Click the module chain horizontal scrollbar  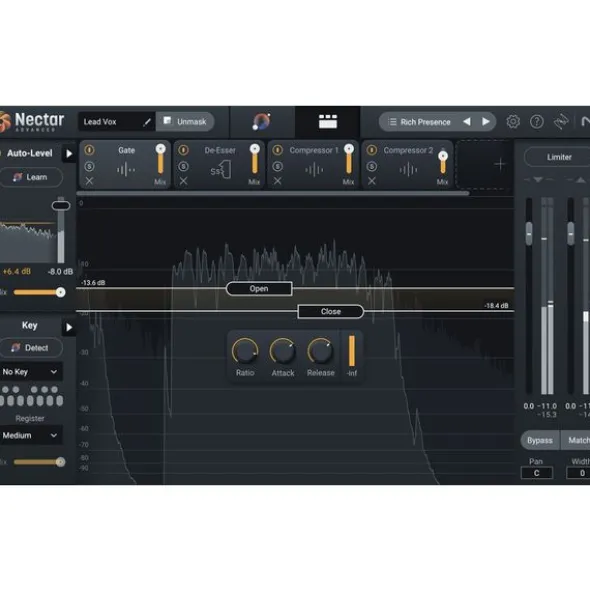click(273, 193)
